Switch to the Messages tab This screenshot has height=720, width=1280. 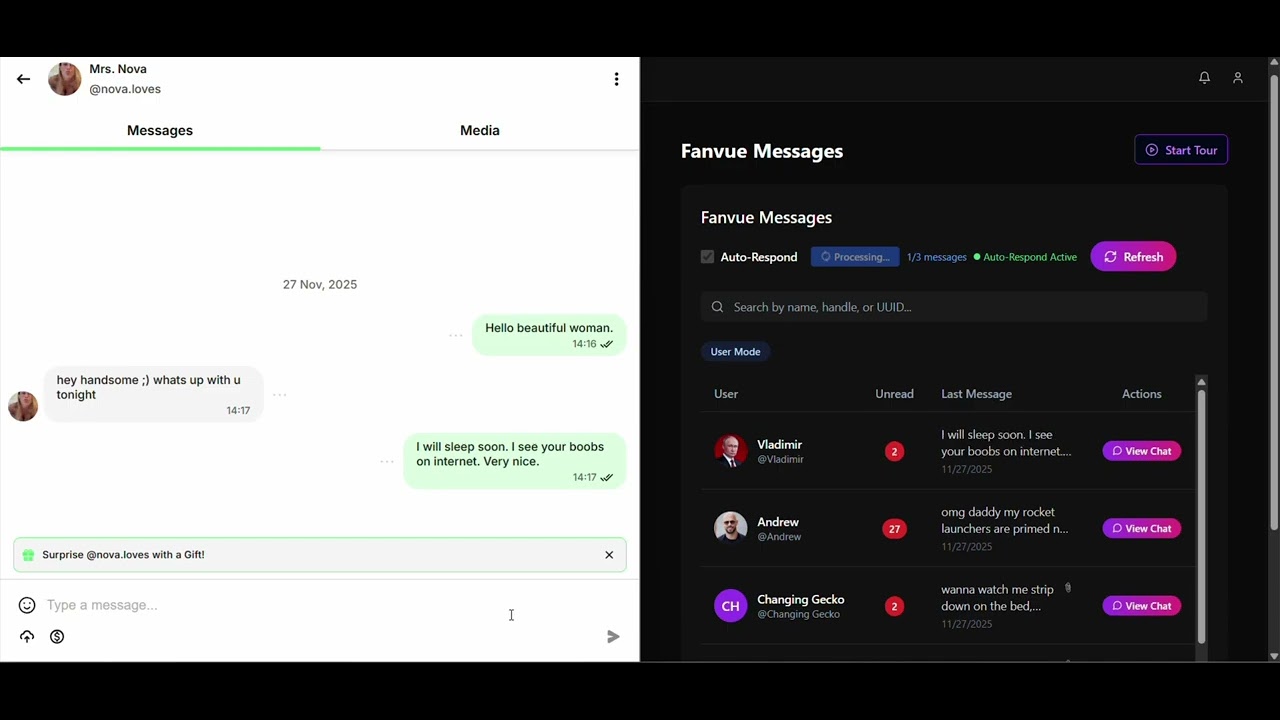(160, 131)
